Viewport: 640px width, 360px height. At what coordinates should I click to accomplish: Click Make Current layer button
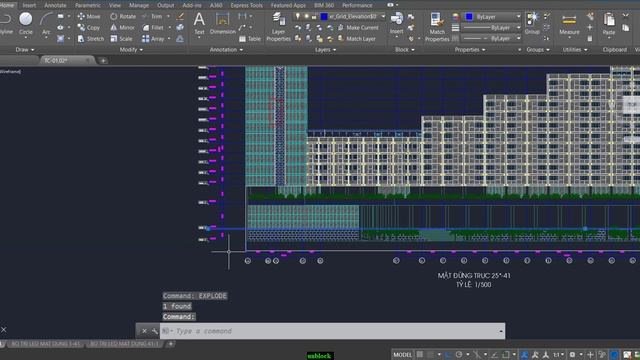pyautogui.click(x=358, y=27)
